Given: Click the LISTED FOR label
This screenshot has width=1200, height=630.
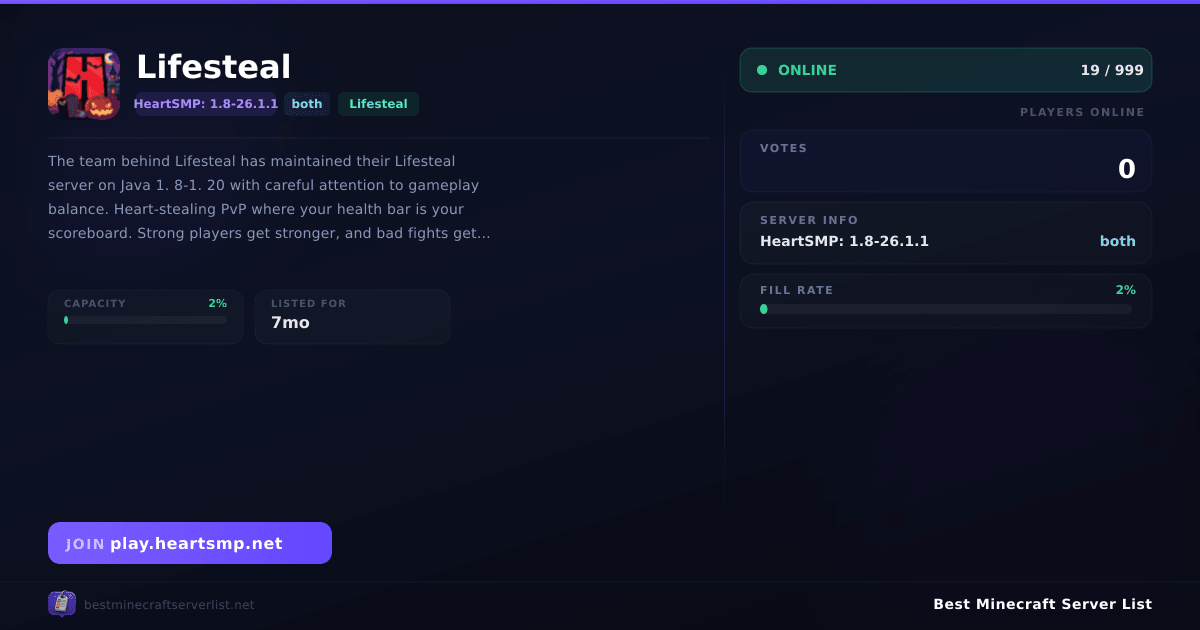Looking at the screenshot, I should coord(308,303).
